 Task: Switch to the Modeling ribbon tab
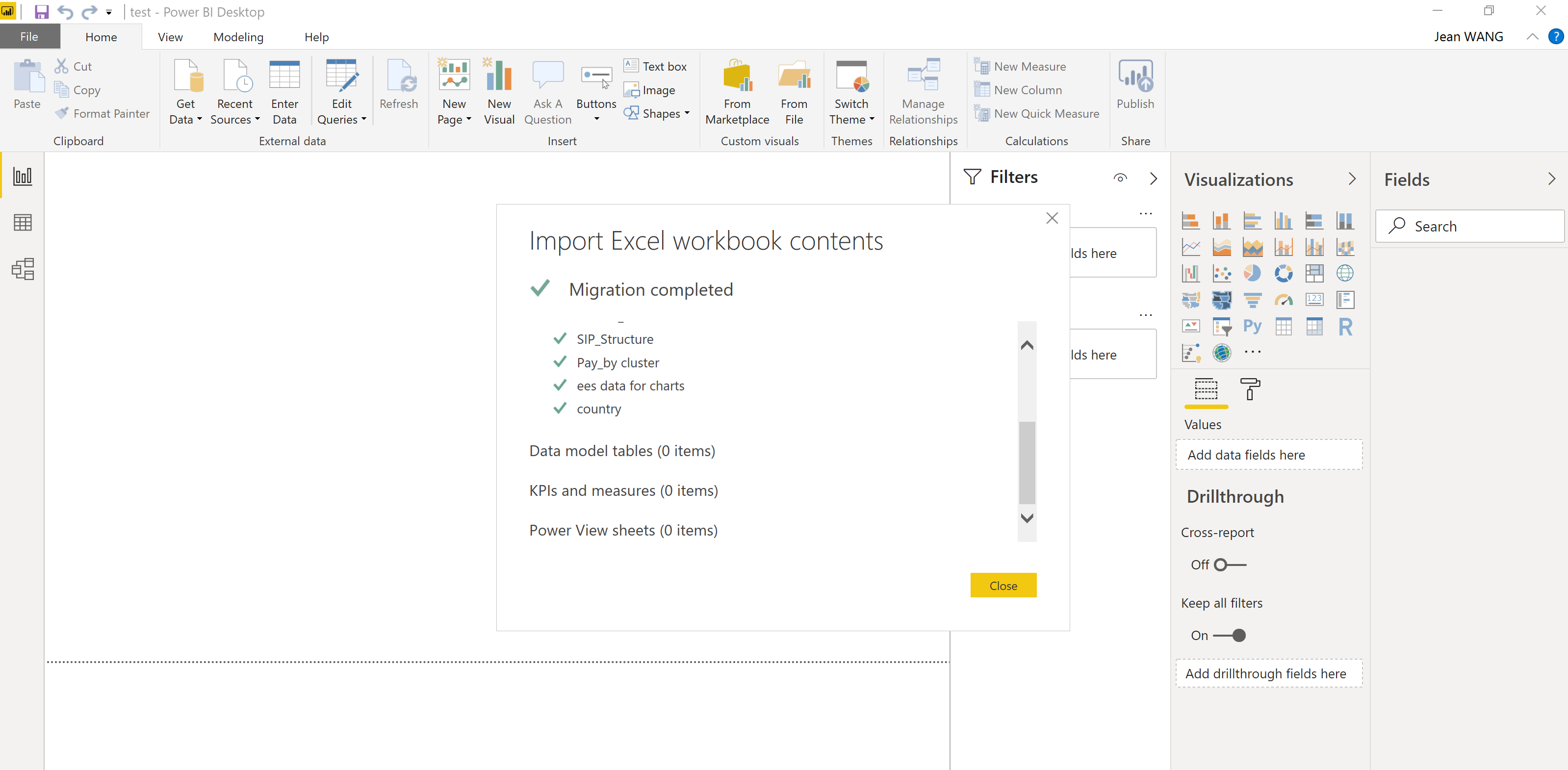pos(238,37)
